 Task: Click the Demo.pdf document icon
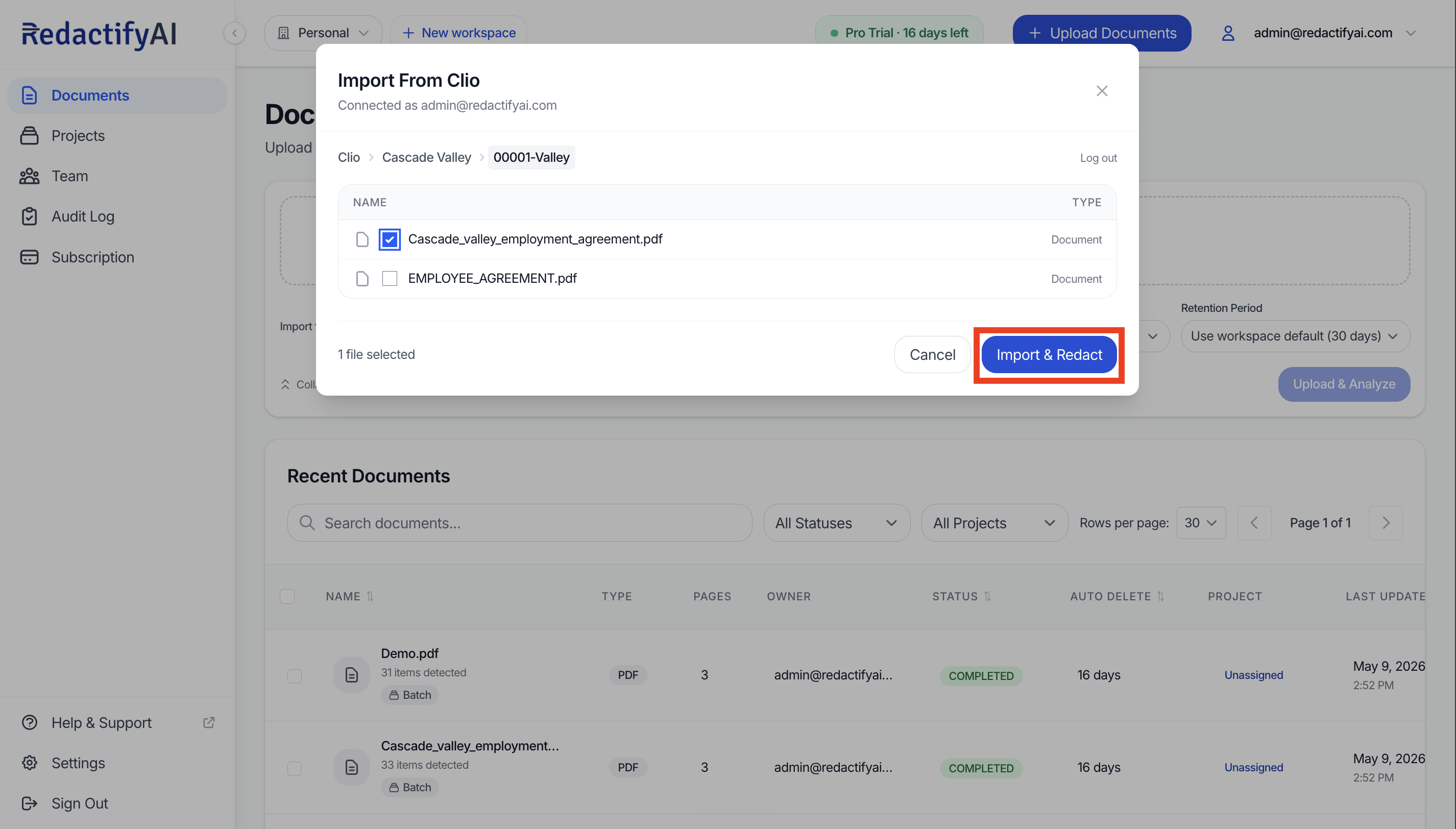[351, 675]
